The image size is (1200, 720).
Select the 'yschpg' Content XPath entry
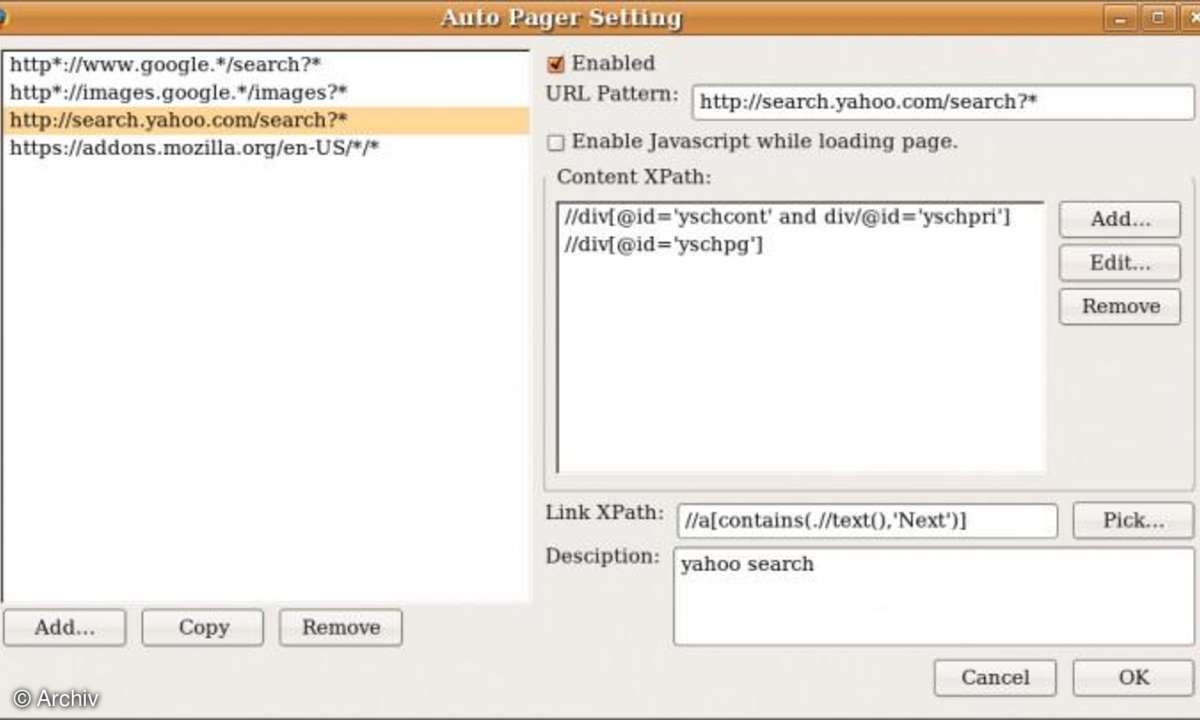(800, 244)
